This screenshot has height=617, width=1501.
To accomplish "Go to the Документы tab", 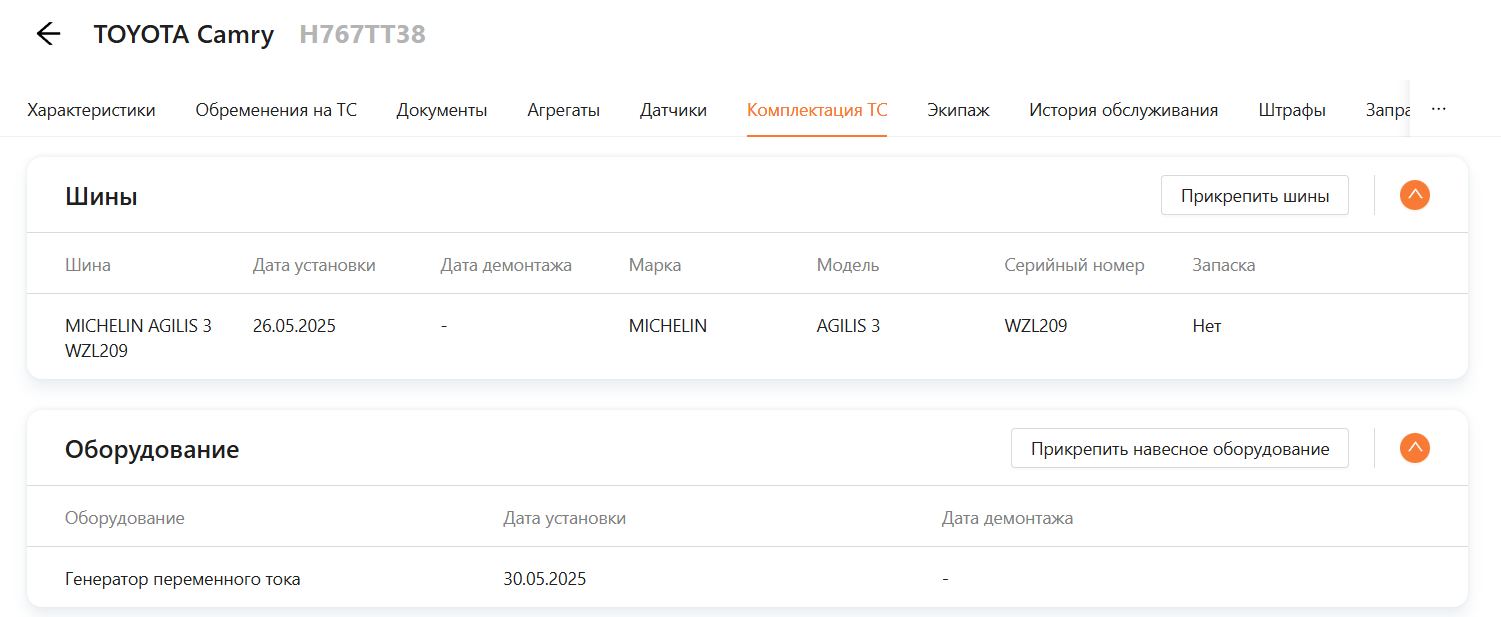I will (441, 110).
